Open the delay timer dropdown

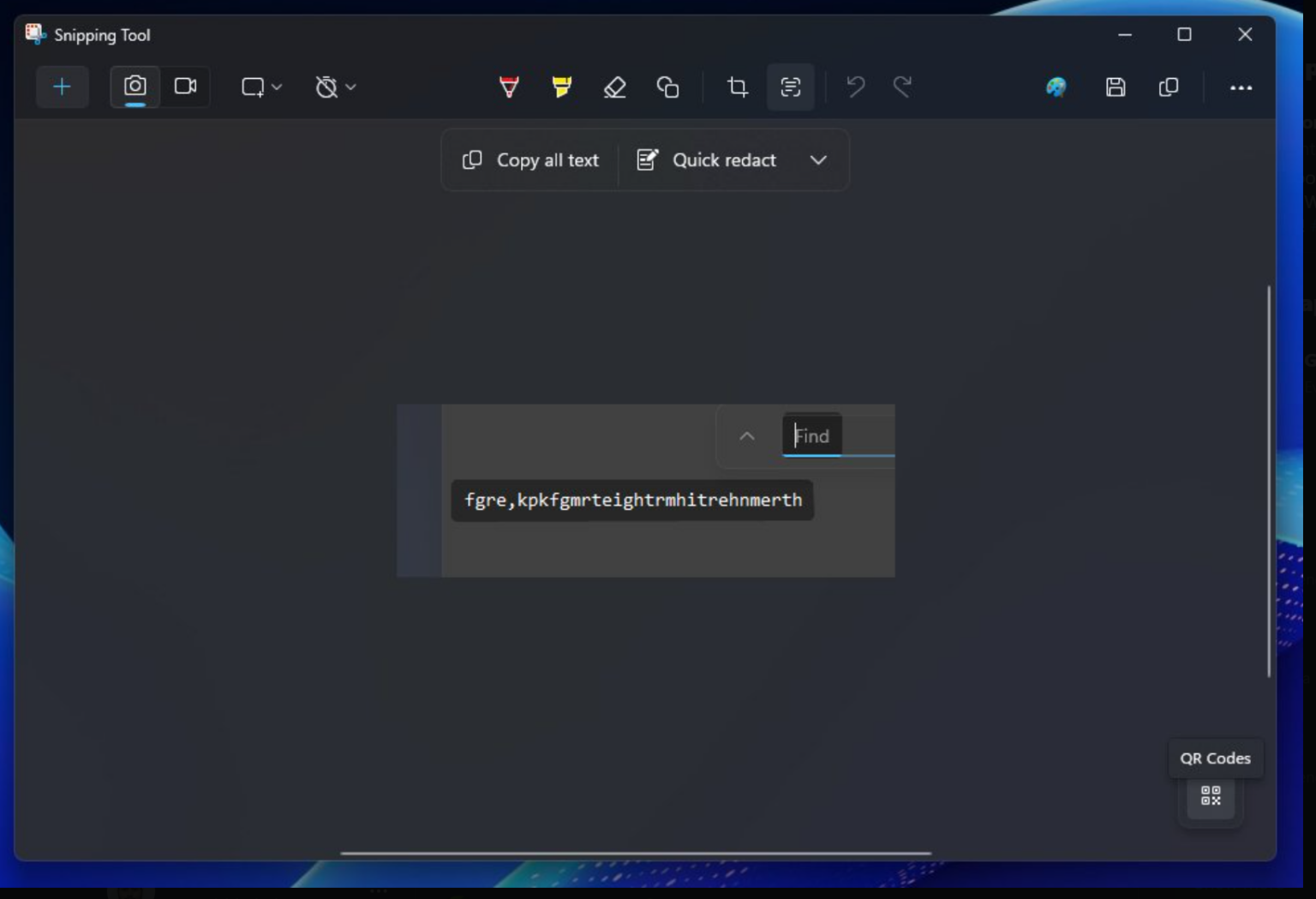click(x=335, y=87)
